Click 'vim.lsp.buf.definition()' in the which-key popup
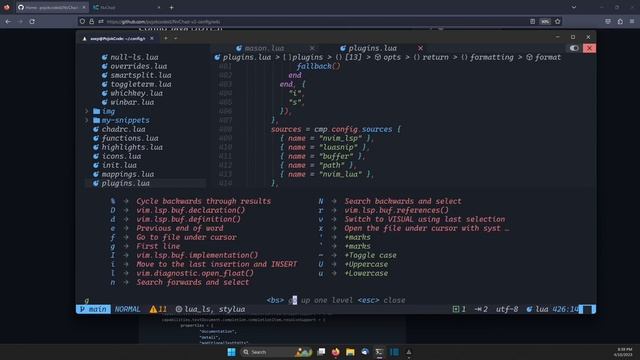The width and height of the screenshot is (640, 360). click(189, 219)
